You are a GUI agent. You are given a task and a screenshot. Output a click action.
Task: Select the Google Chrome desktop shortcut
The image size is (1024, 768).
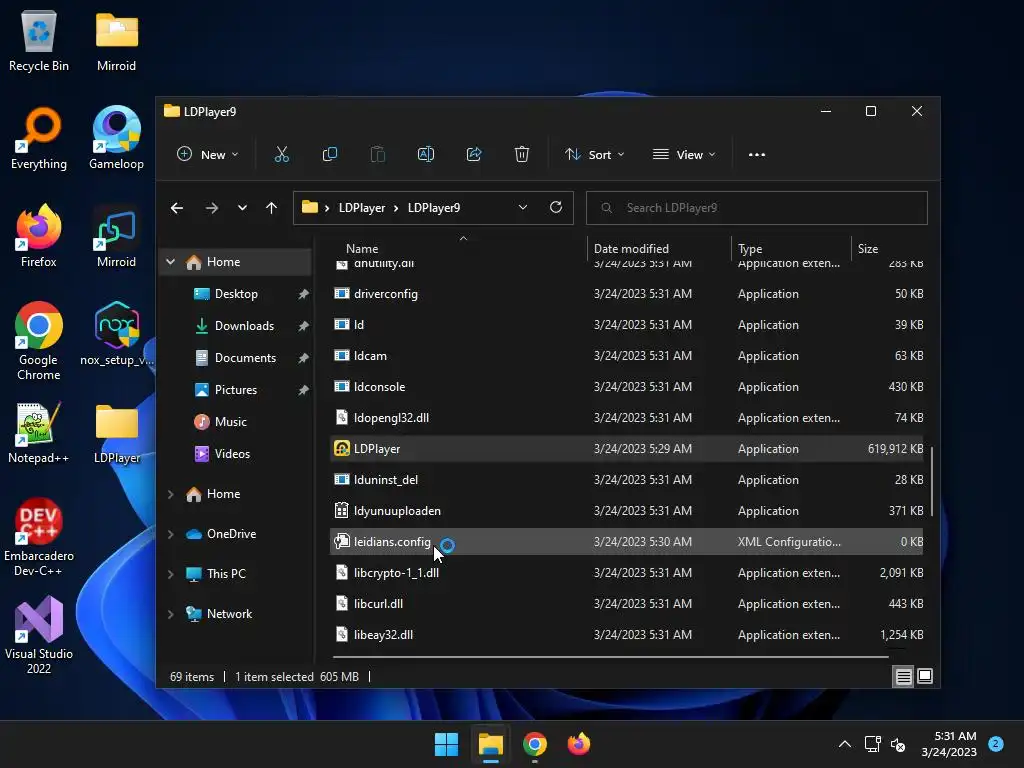coord(39,341)
